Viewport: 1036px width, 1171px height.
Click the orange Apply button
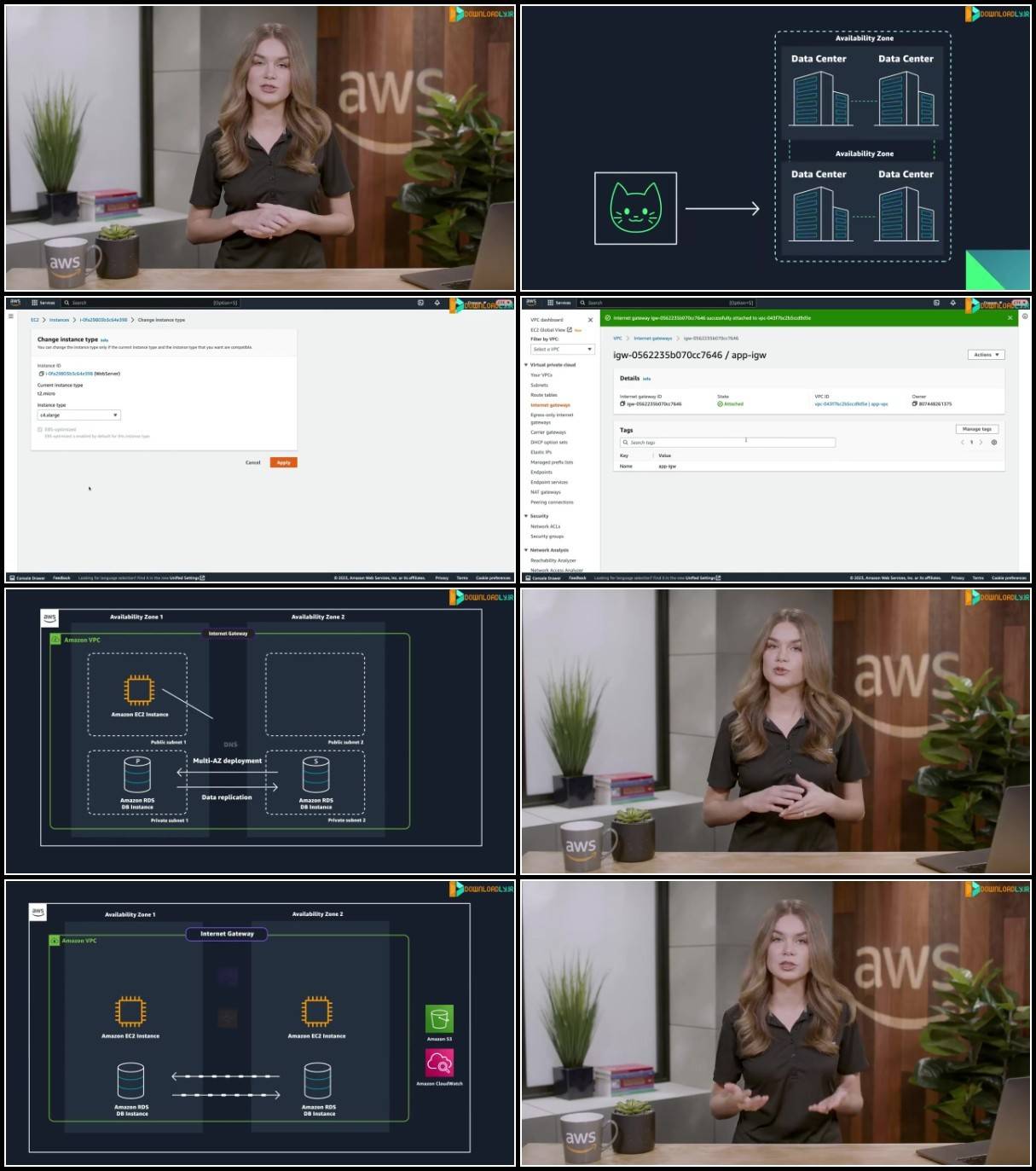(x=283, y=462)
